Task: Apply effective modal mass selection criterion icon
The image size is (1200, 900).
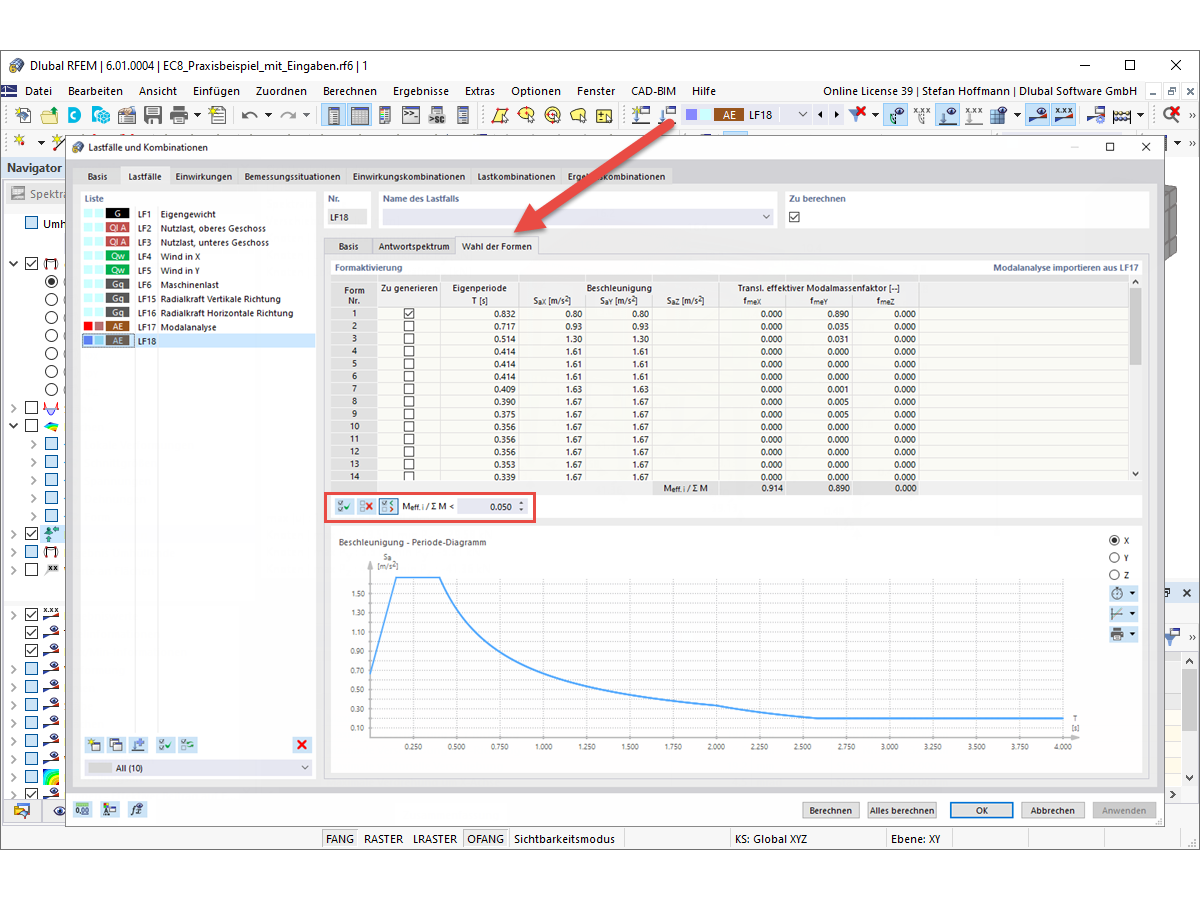Action: [x=389, y=506]
